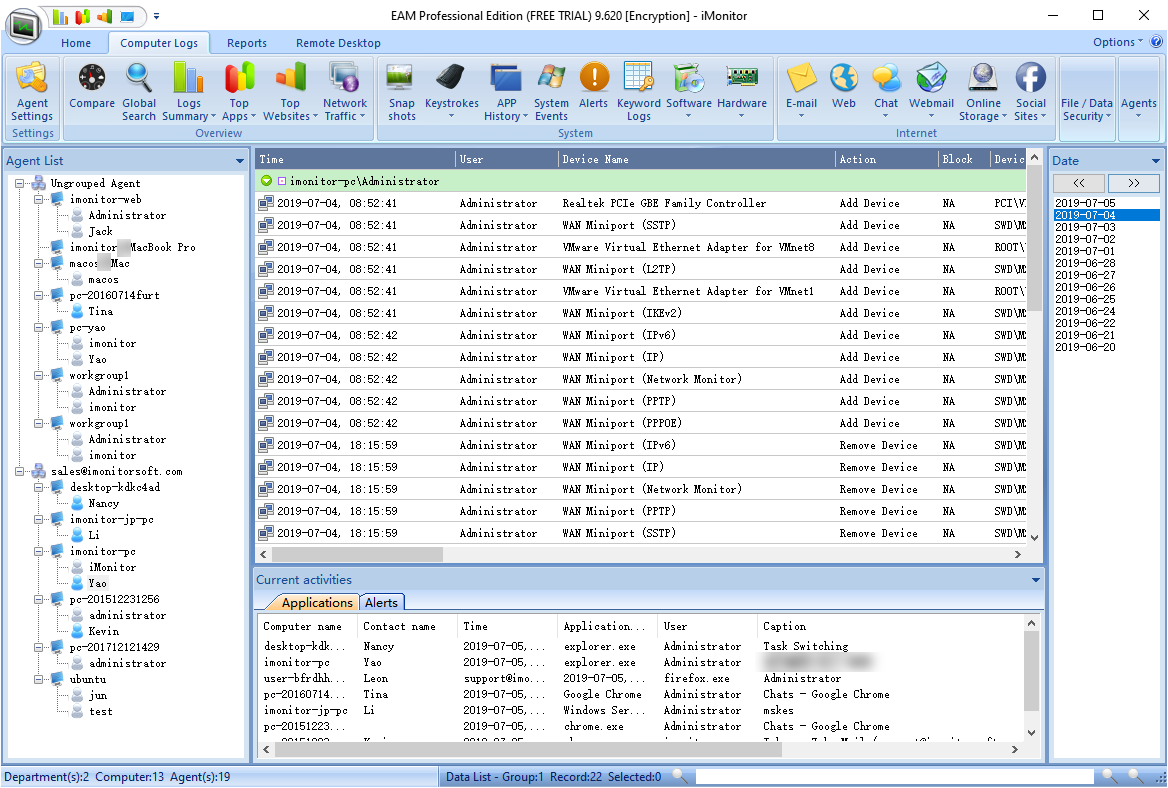Screen dimensions: 1168x788
Task: Open Keyword Logs
Action: [x=638, y=92]
